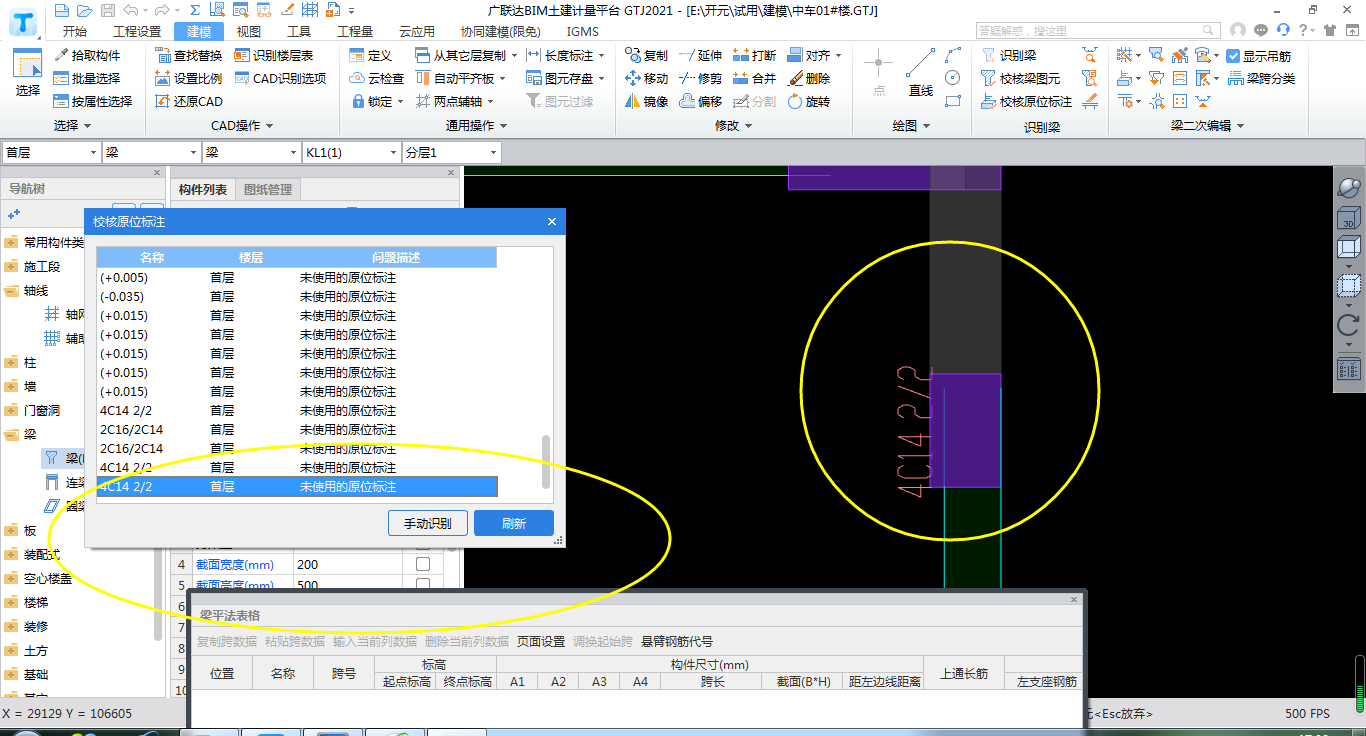1366x736 pixels.
Task: Click 手动识别 button in dialog
Action: [428, 523]
